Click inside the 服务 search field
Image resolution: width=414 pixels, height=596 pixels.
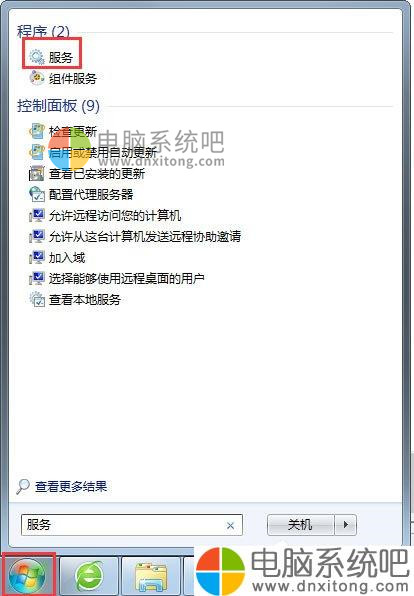click(x=132, y=525)
